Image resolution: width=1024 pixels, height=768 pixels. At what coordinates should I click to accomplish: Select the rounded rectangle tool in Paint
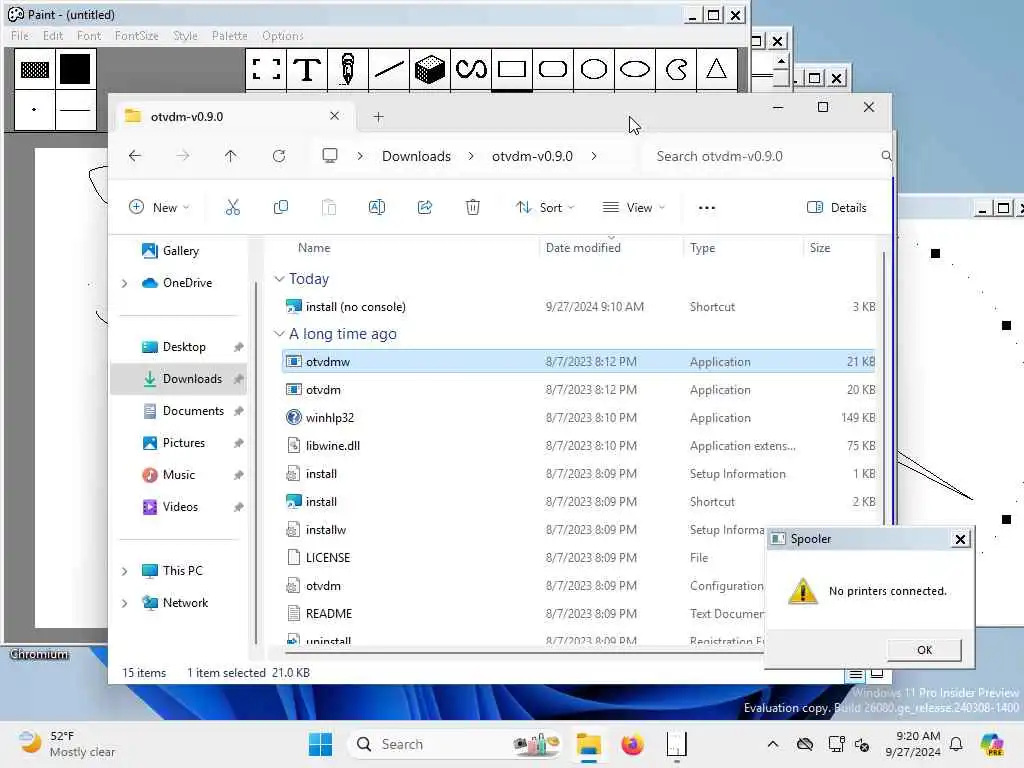[552, 69]
